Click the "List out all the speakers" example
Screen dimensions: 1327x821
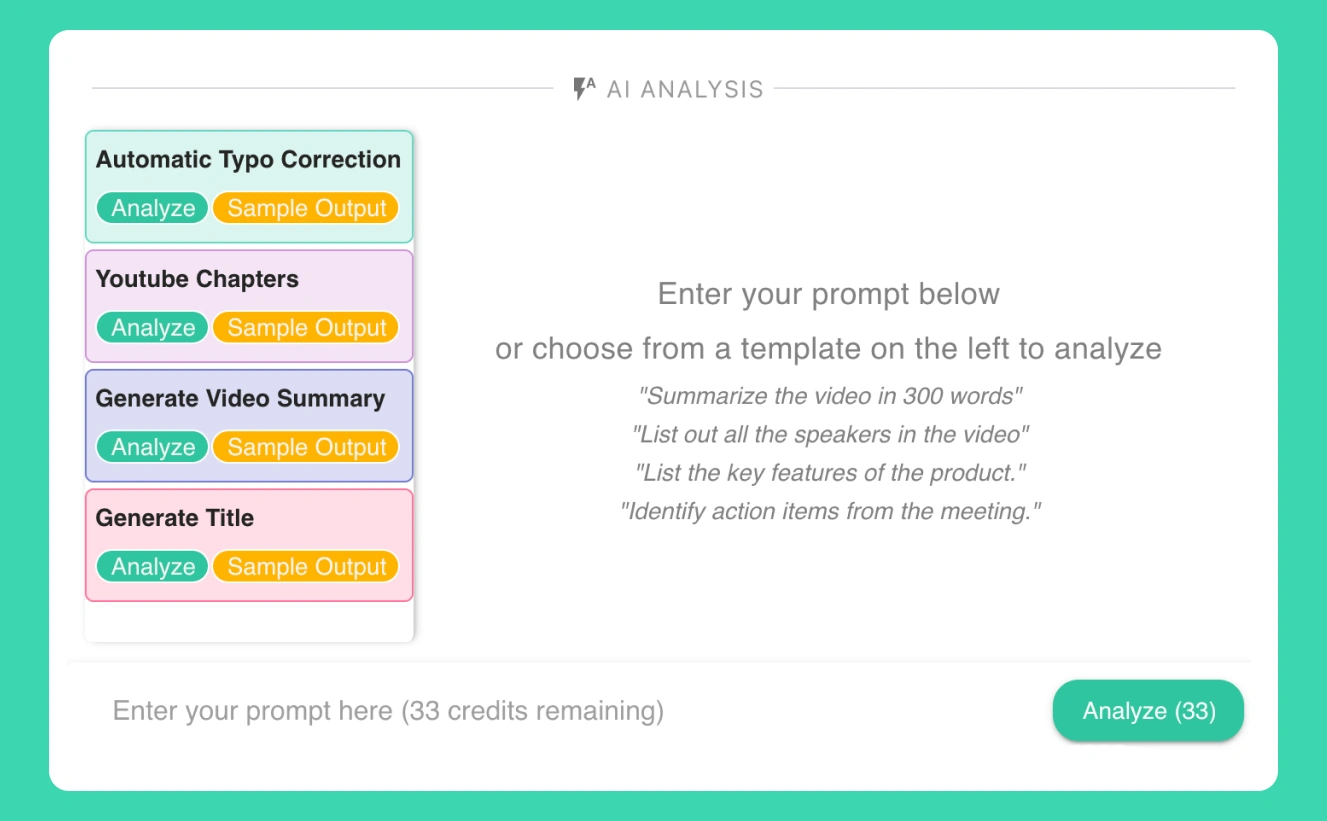pyautogui.click(x=830, y=435)
